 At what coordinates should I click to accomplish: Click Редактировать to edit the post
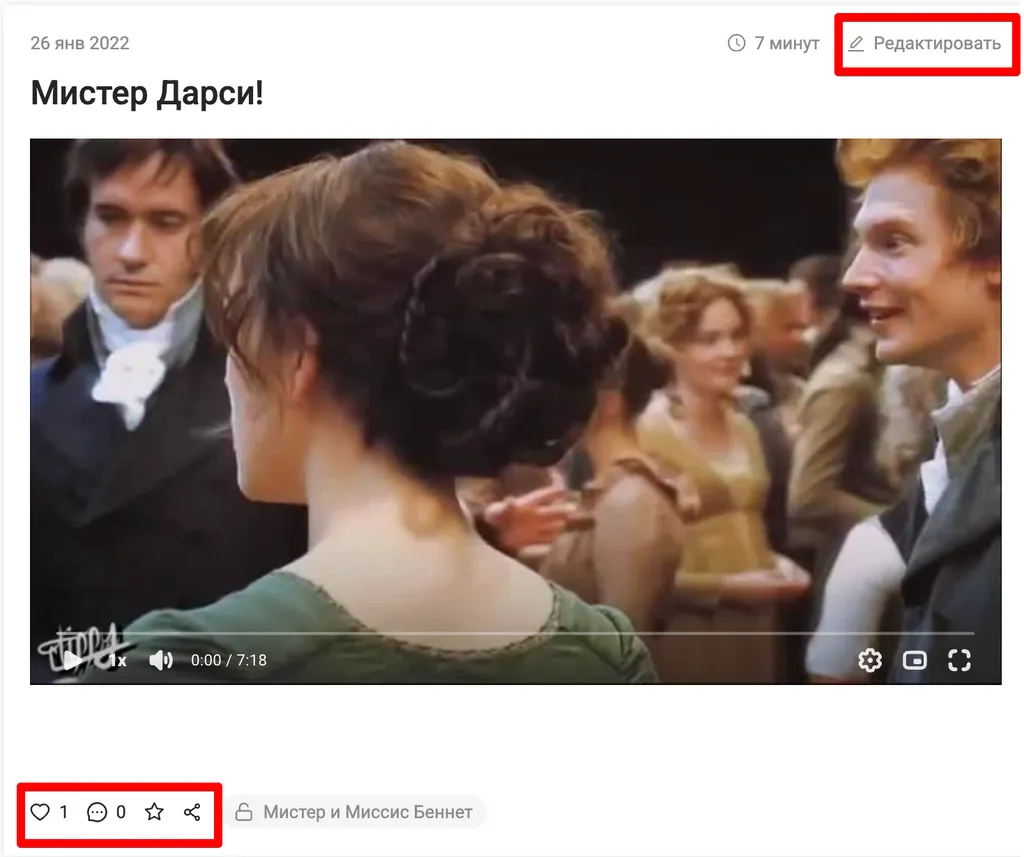[x=936, y=43]
